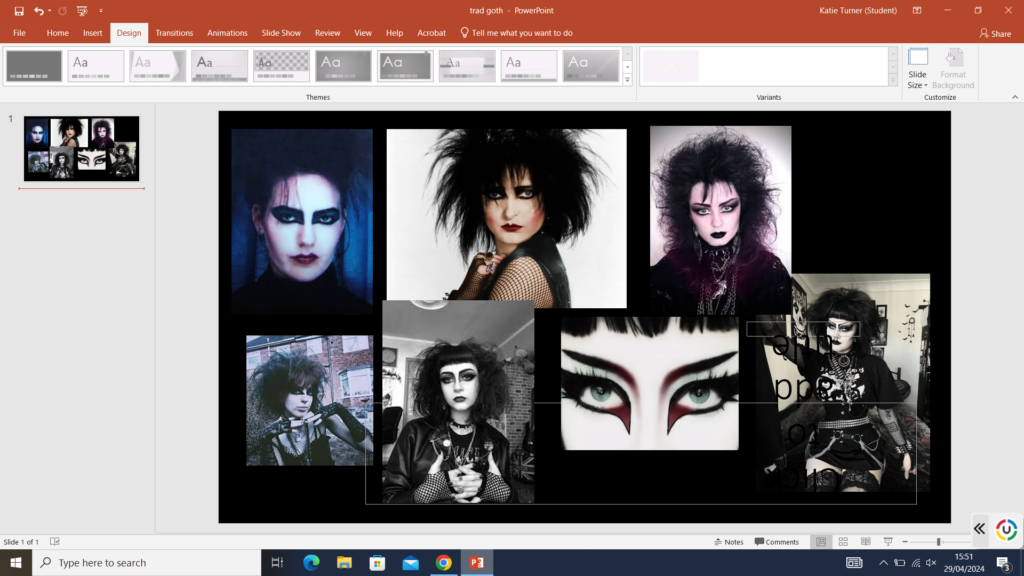Screen dimensions: 1024x576
Task: Open PowerPoint from the Windows taskbar
Action: click(x=477, y=563)
